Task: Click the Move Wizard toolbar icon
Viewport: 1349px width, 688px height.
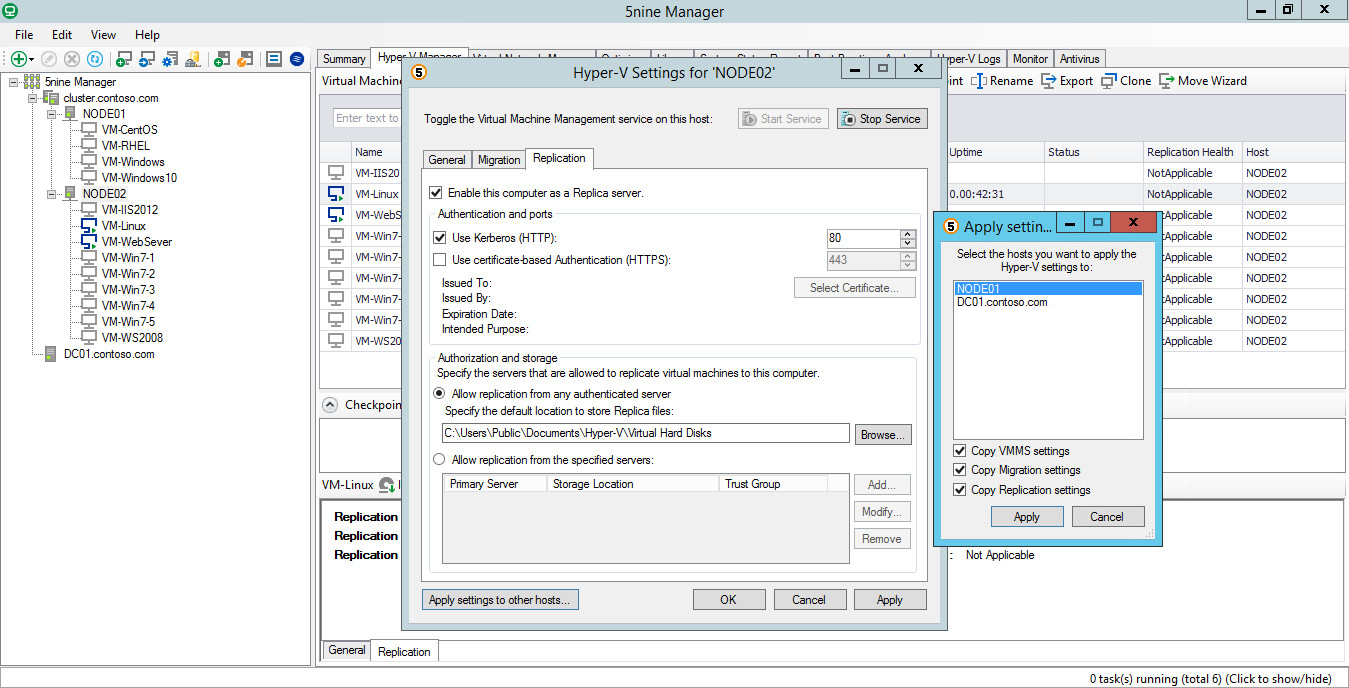Action: (1167, 81)
